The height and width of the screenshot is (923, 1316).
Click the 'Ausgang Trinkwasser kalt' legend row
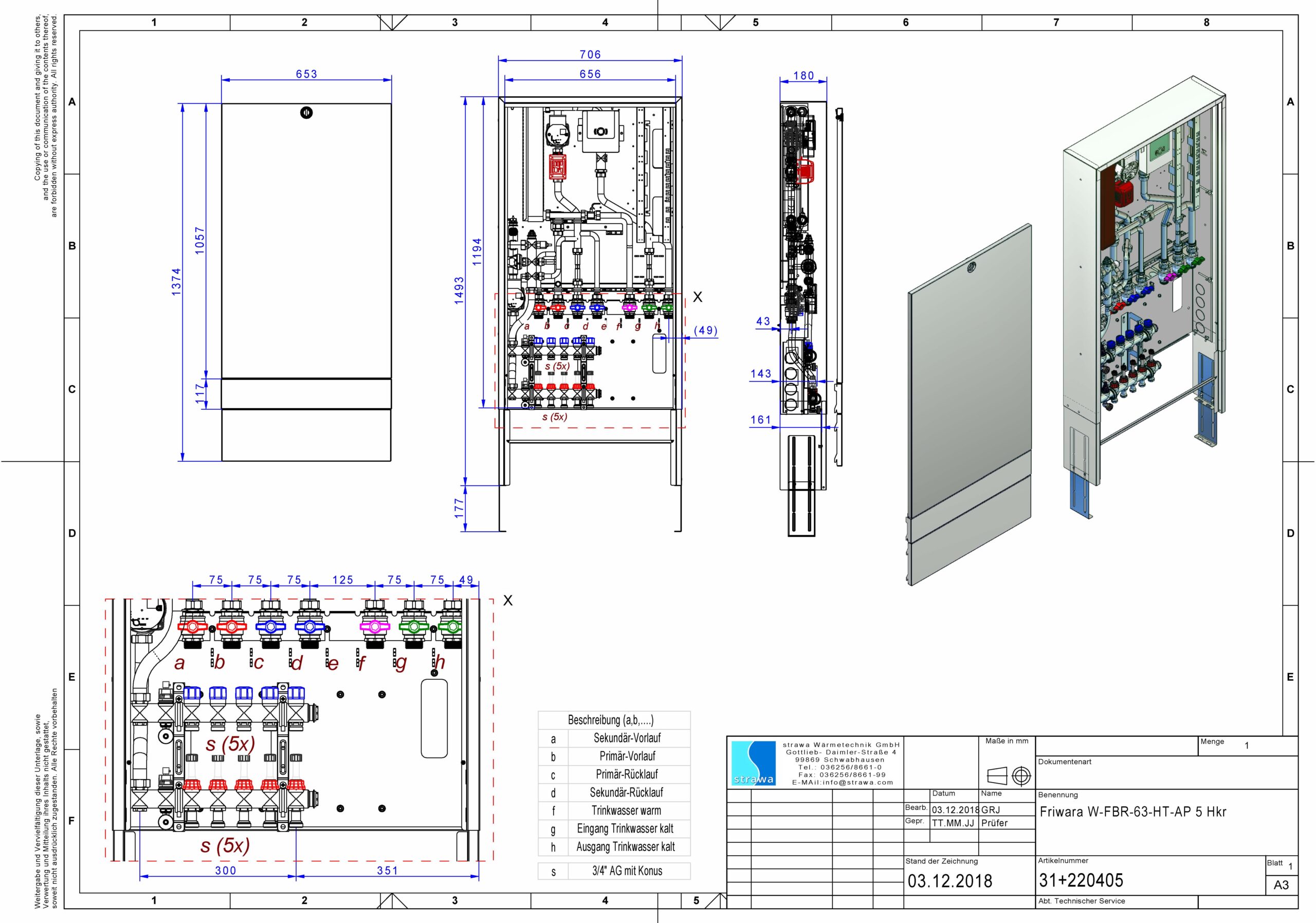click(x=614, y=847)
